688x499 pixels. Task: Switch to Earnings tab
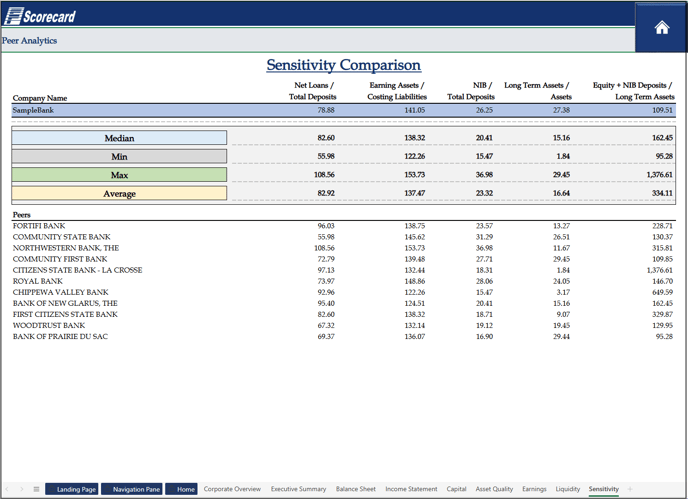534,489
